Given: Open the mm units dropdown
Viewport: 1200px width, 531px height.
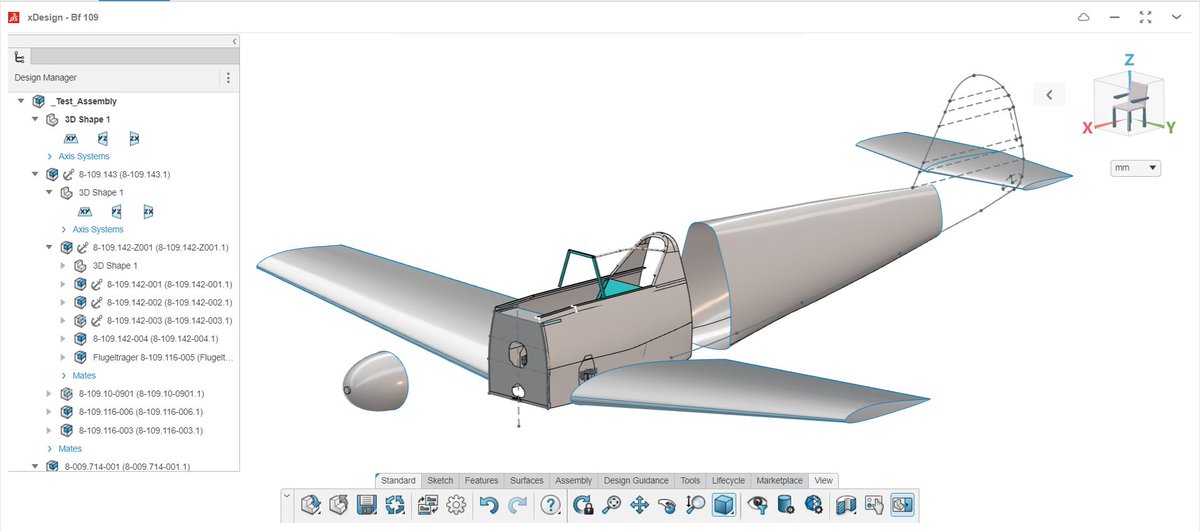Looking at the screenshot, I should point(1136,168).
